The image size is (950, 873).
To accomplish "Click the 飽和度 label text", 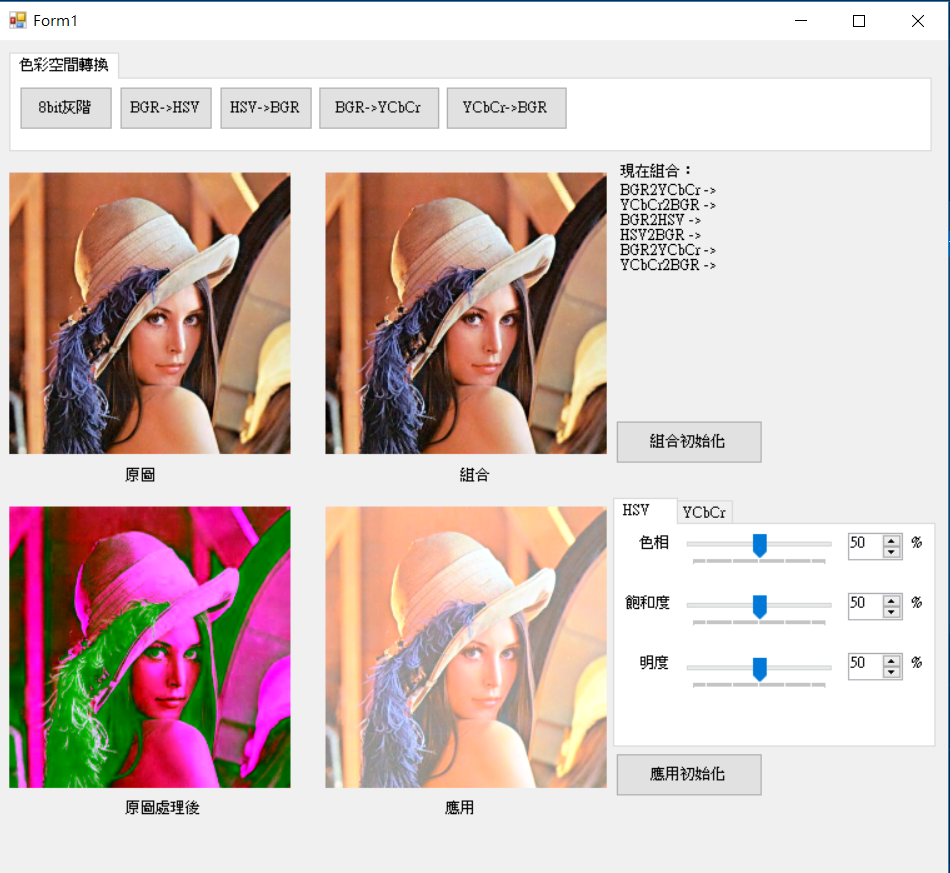I will pyautogui.click(x=648, y=602).
